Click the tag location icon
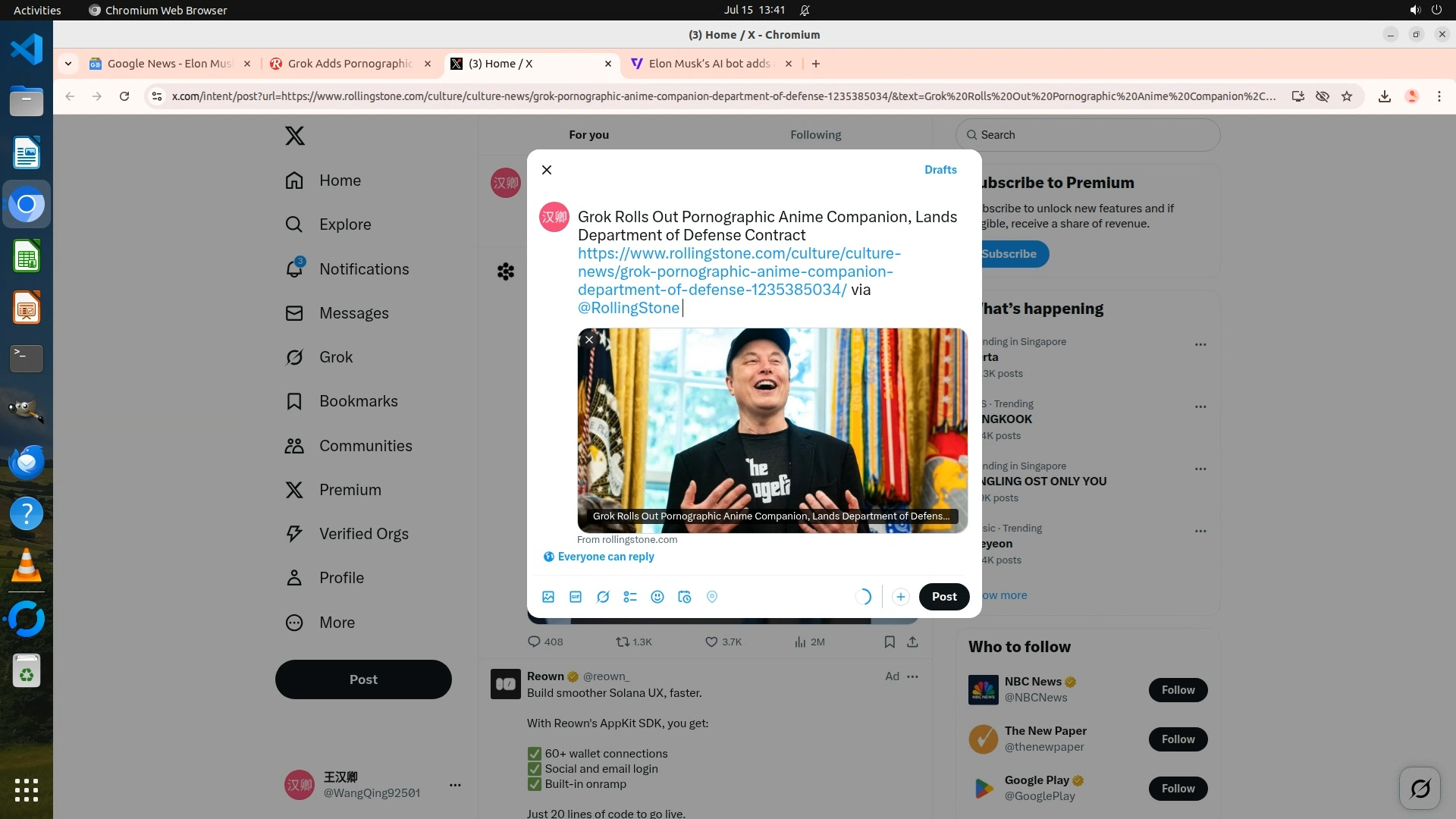1456x819 pixels. pyautogui.click(x=712, y=597)
